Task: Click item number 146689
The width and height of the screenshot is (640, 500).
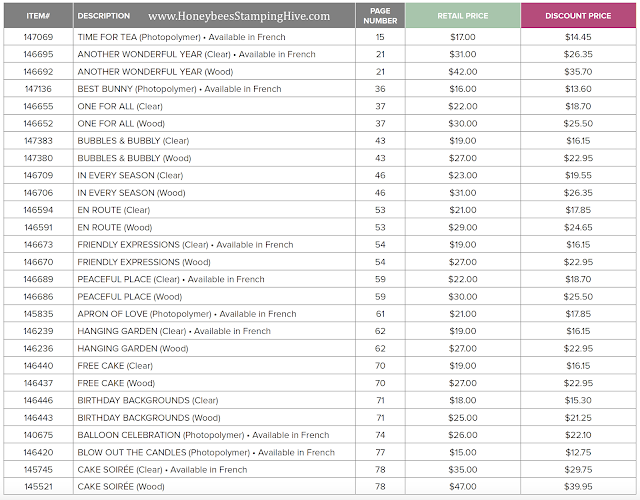Action: pos(38,280)
